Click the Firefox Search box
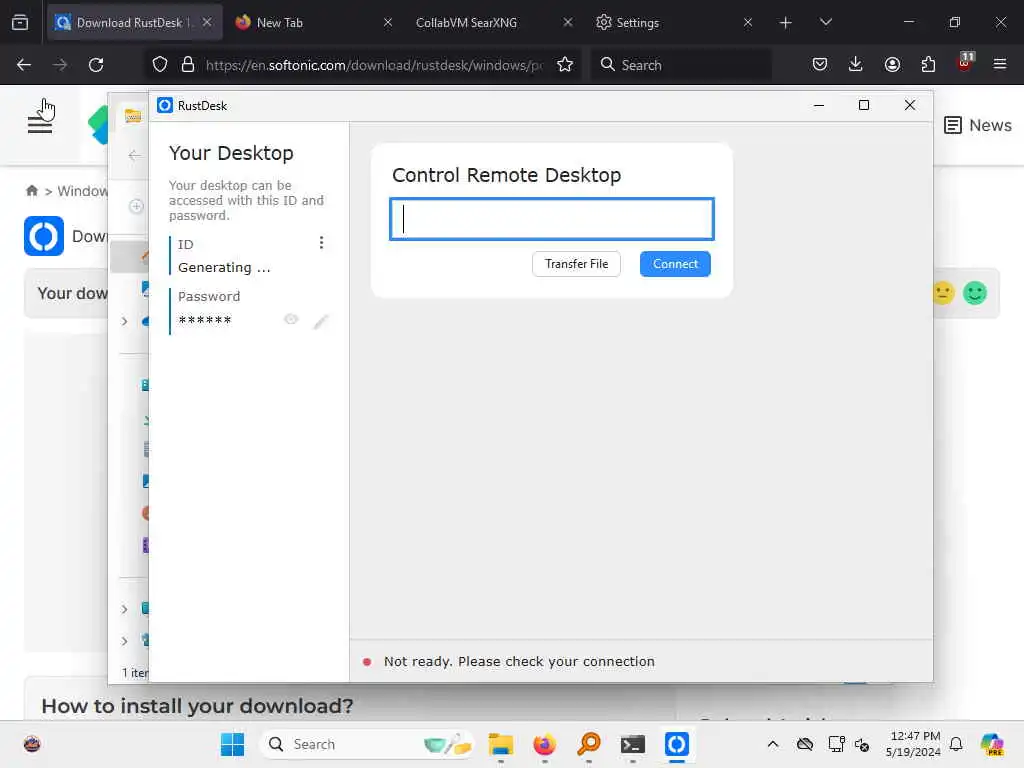1024x768 pixels. point(681,65)
